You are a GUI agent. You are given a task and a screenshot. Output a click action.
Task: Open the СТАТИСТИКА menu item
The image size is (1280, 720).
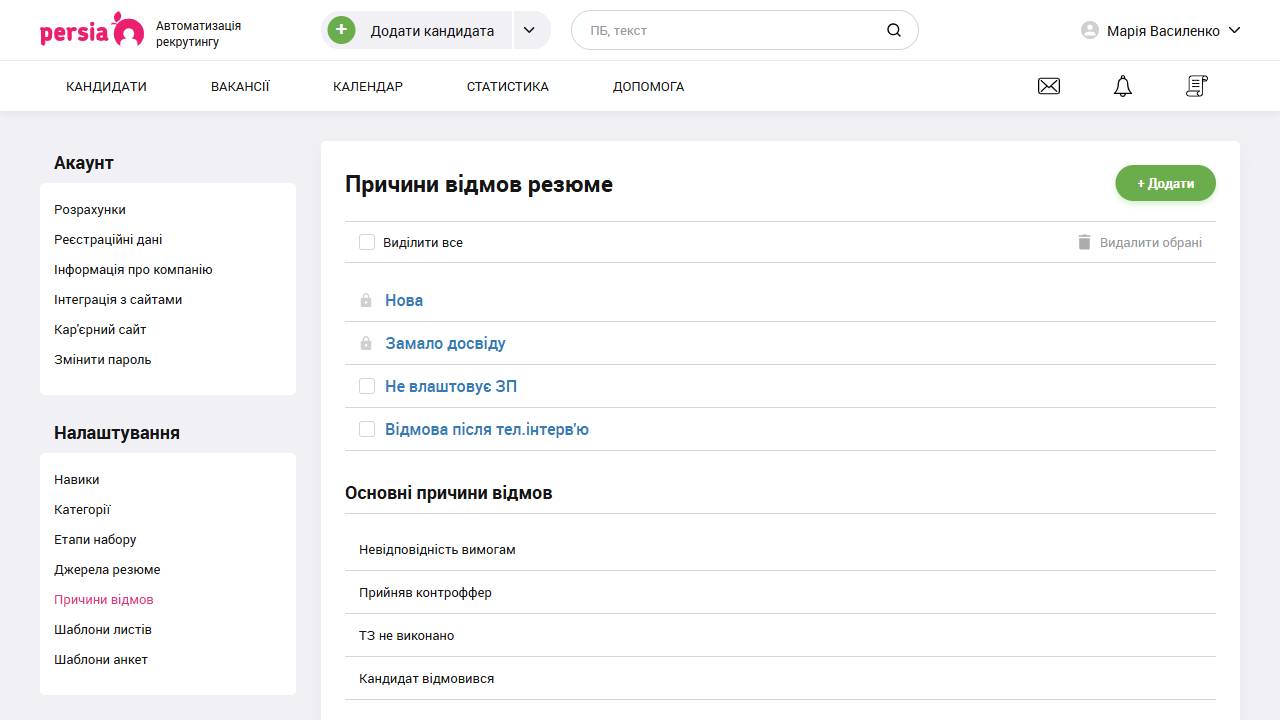tap(507, 86)
